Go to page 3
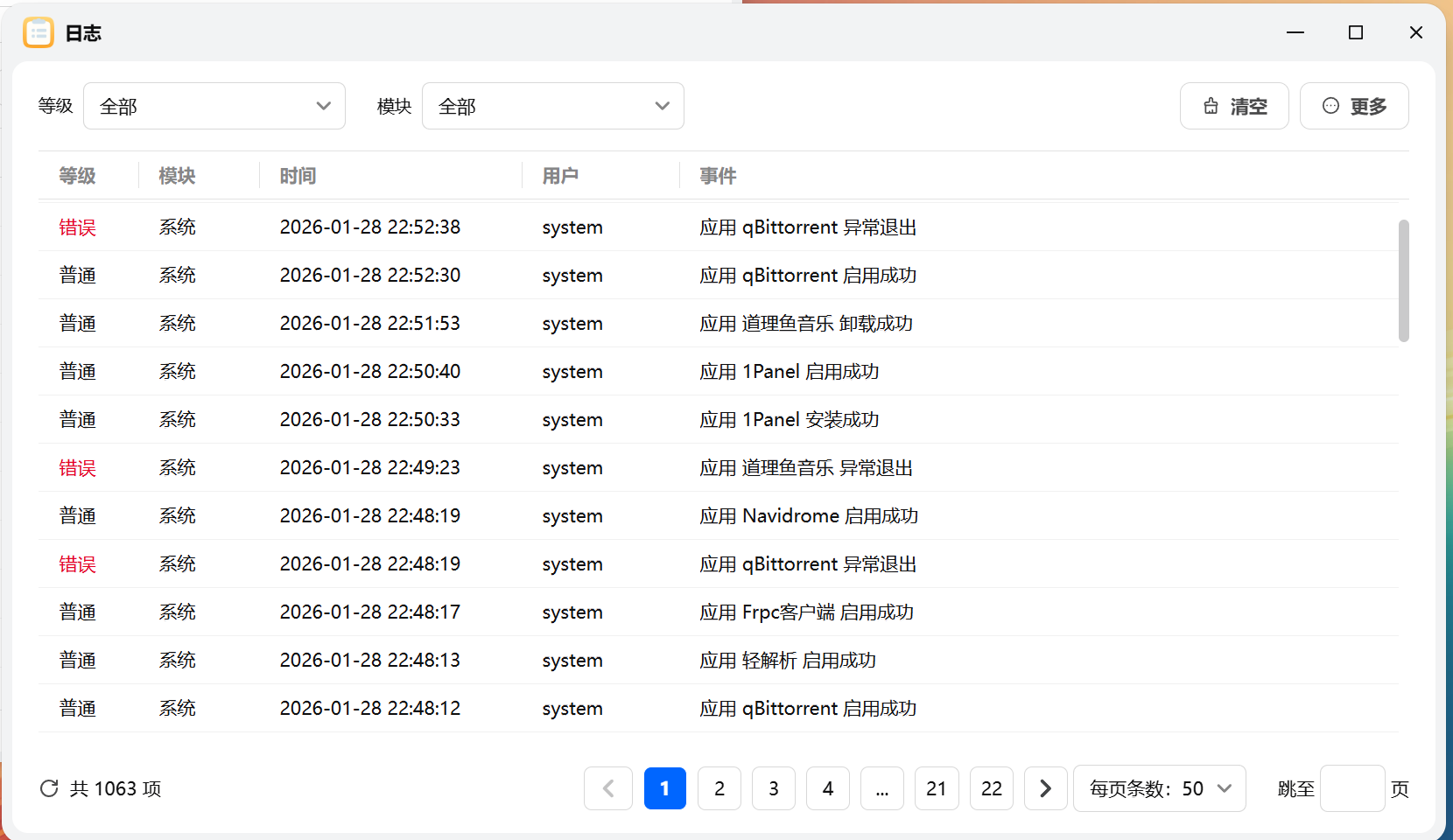Image resolution: width=1453 pixels, height=840 pixels. [x=774, y=788]
